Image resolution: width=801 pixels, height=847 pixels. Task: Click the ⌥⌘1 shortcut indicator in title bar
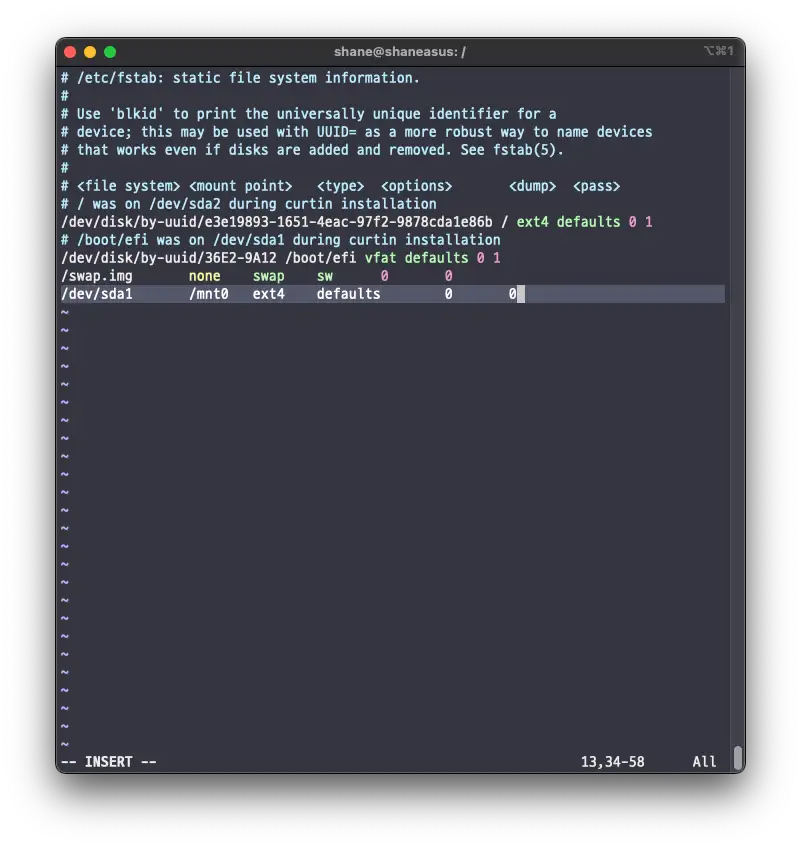tap(718, 51)
